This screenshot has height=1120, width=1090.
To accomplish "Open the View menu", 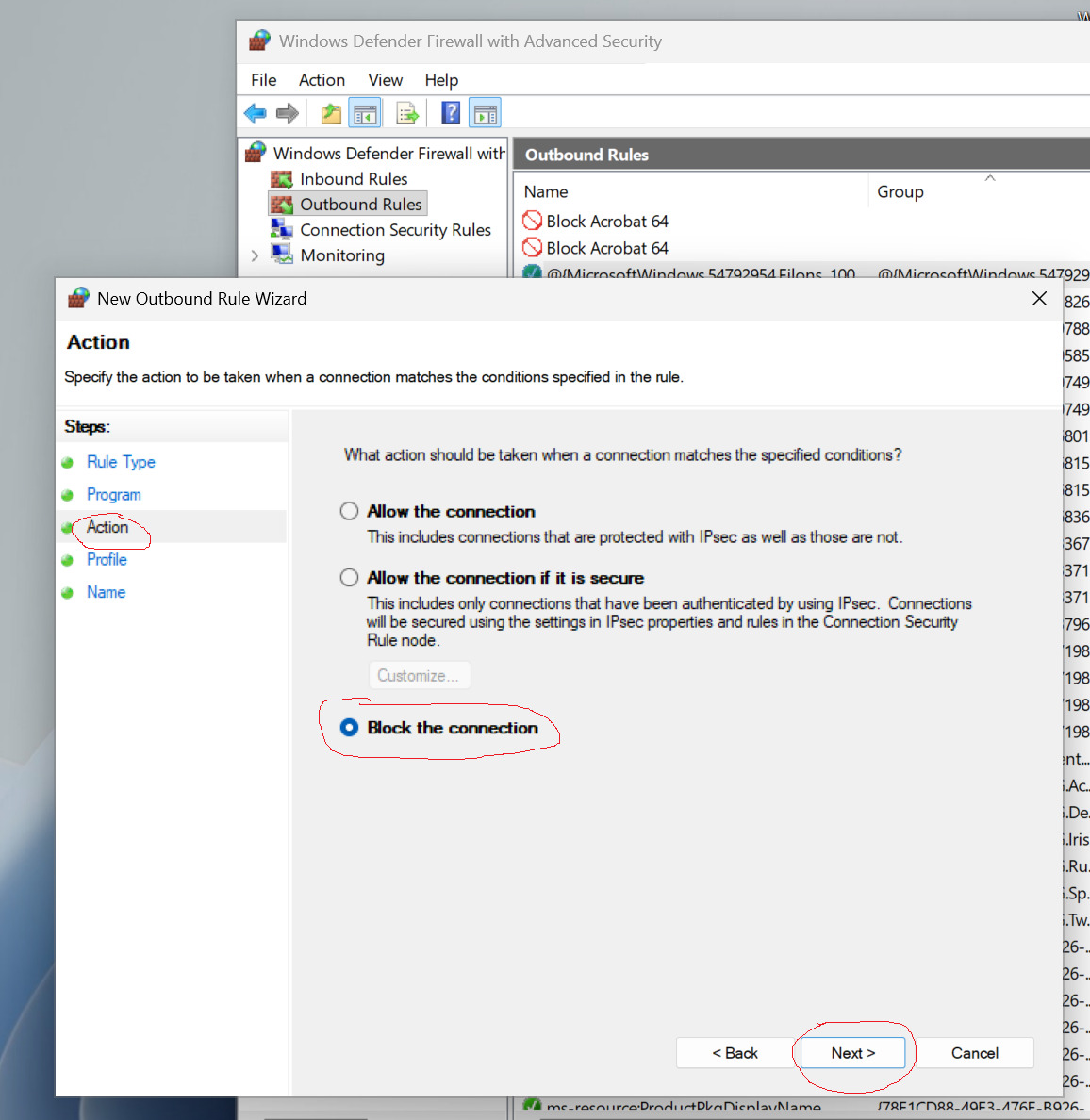I will point(385,80).
